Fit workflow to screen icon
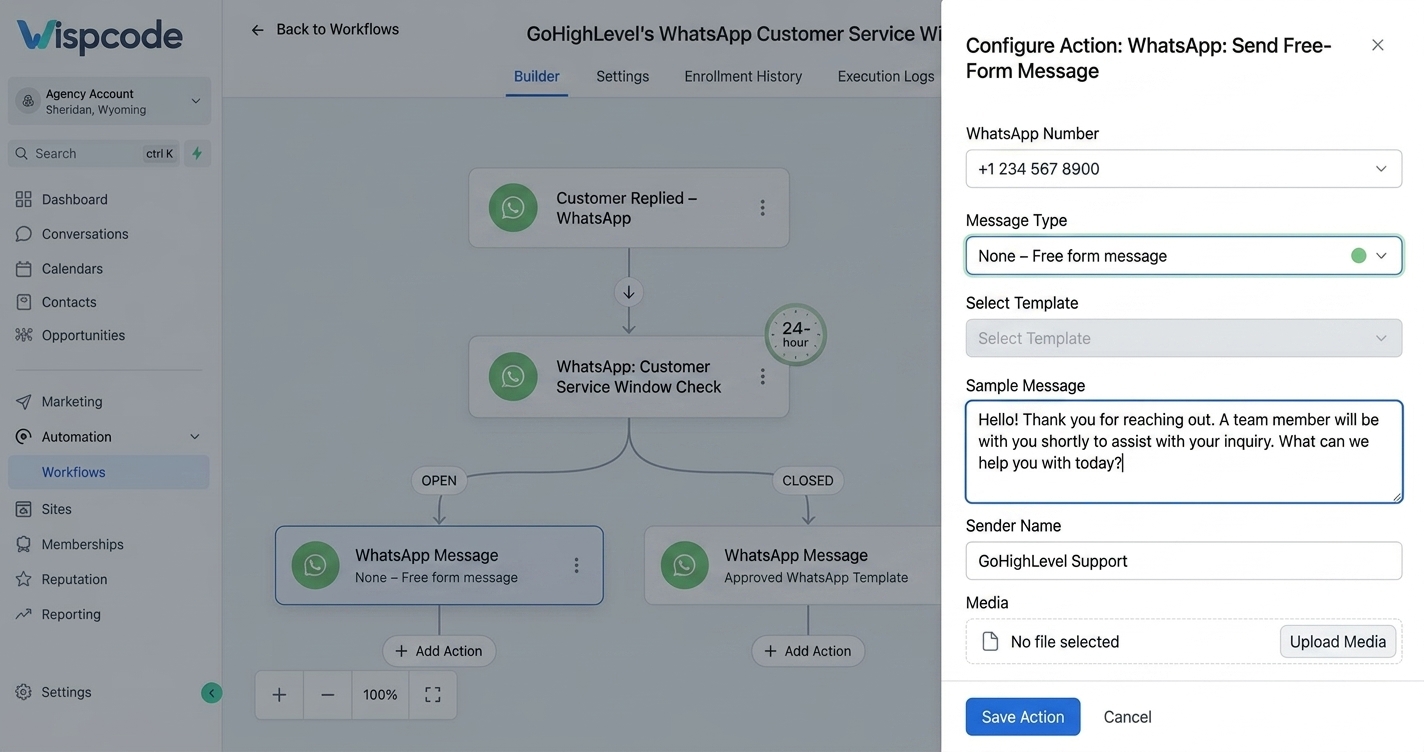1424x752 pixels. point(433,695)
